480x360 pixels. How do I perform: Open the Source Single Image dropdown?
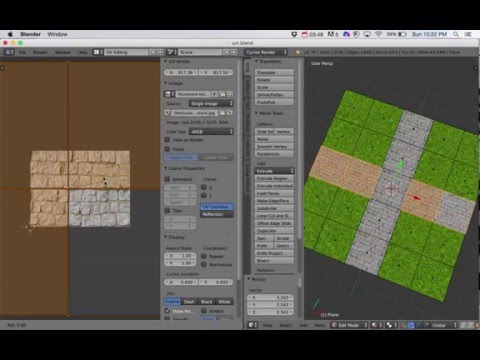coord(211,104)
